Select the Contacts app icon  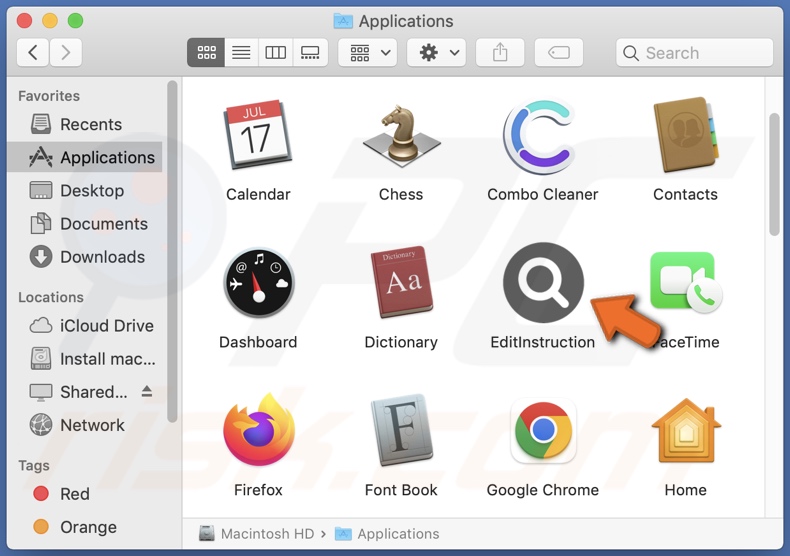[685, 135]
